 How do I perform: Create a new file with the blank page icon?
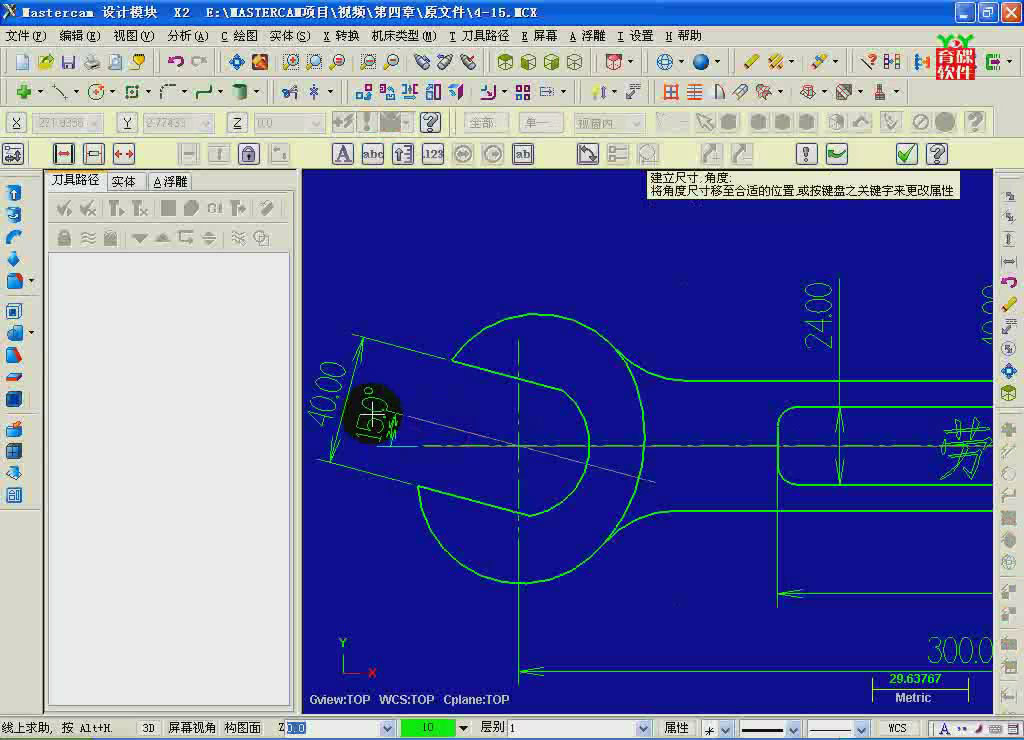(x=23, y=62)
